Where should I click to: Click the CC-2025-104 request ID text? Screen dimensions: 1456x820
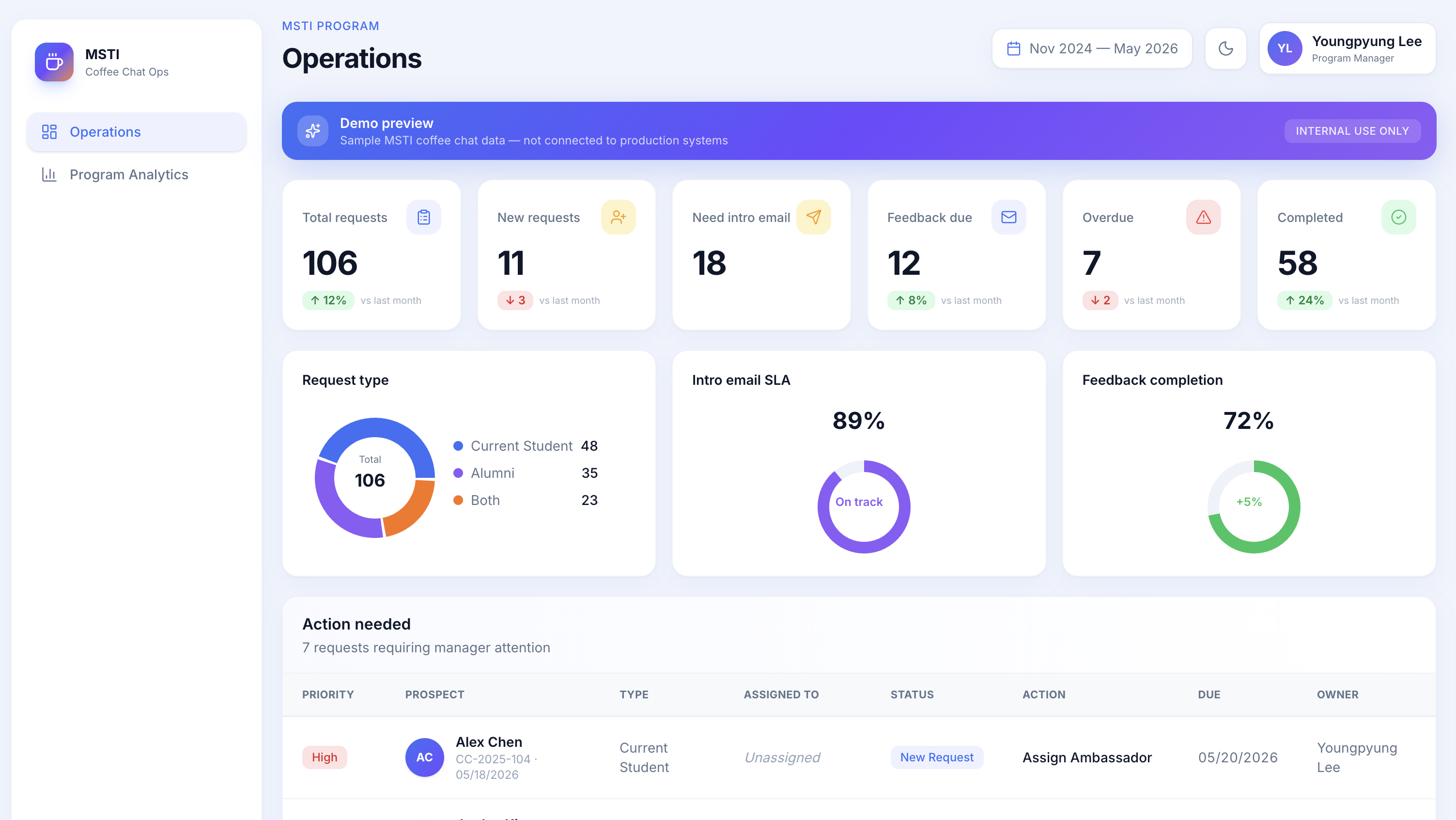pos(493,759)
